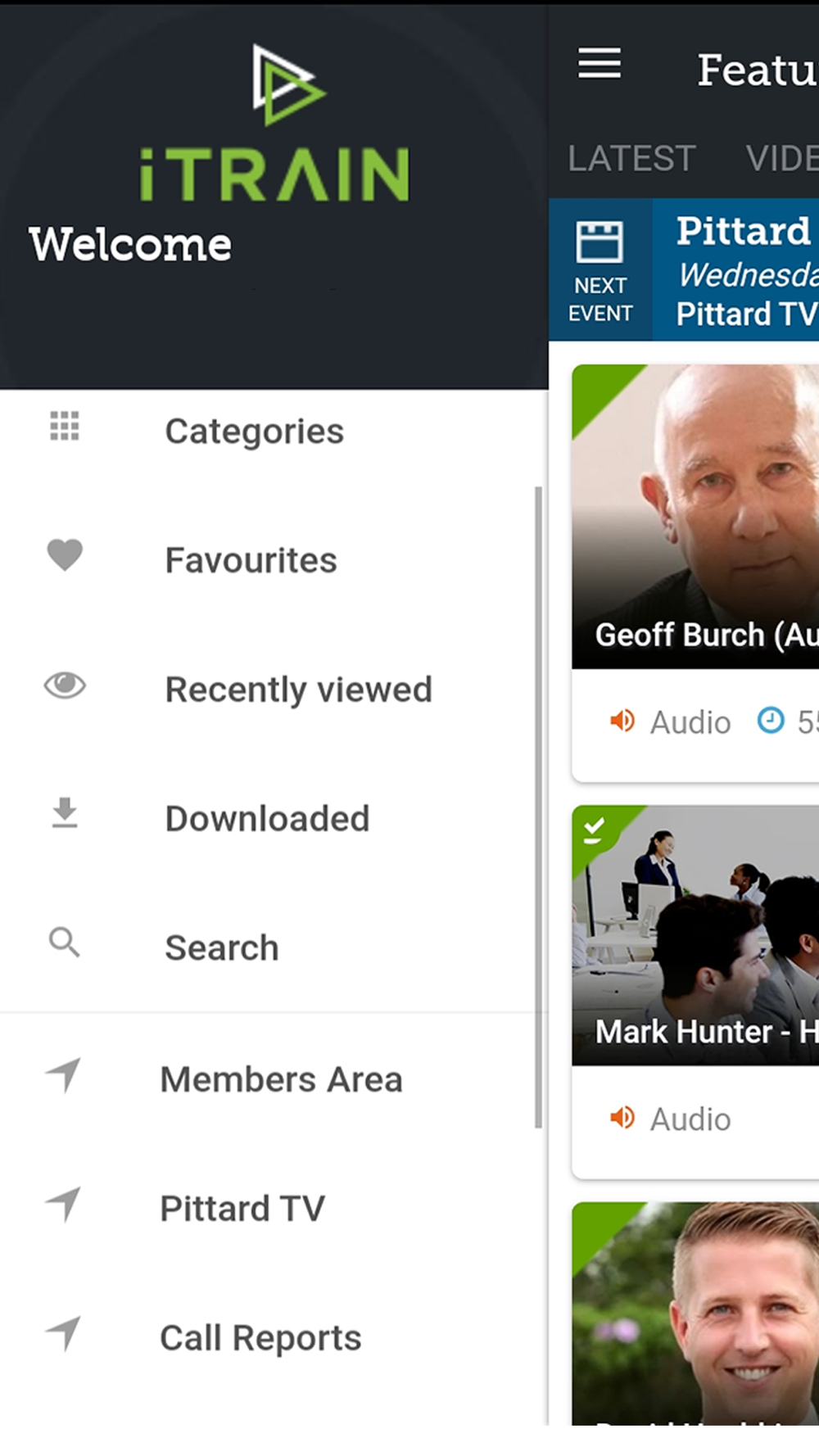Click the Audio label under Mark Hunter
The width and height of the screenshot is (819, 1456).
tap(690, 1119)
